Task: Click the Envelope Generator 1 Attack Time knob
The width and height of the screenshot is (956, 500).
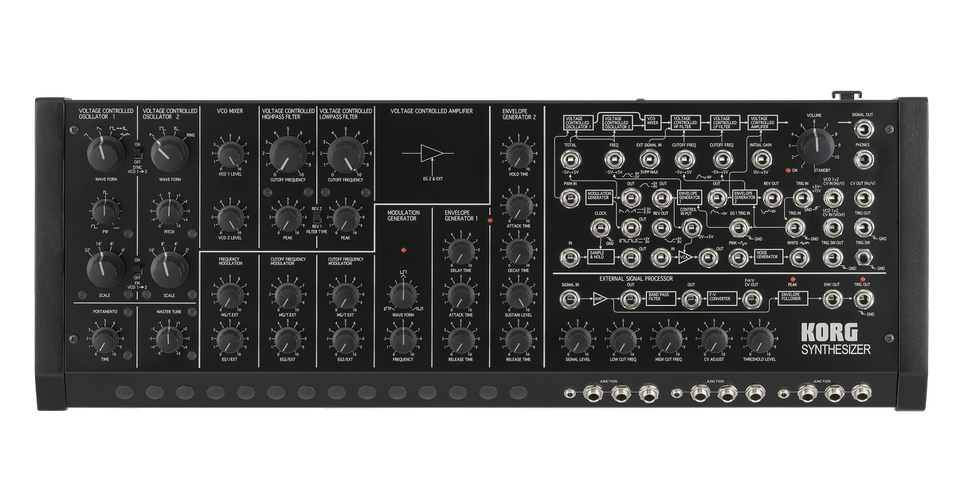Action: coord(460,295)
